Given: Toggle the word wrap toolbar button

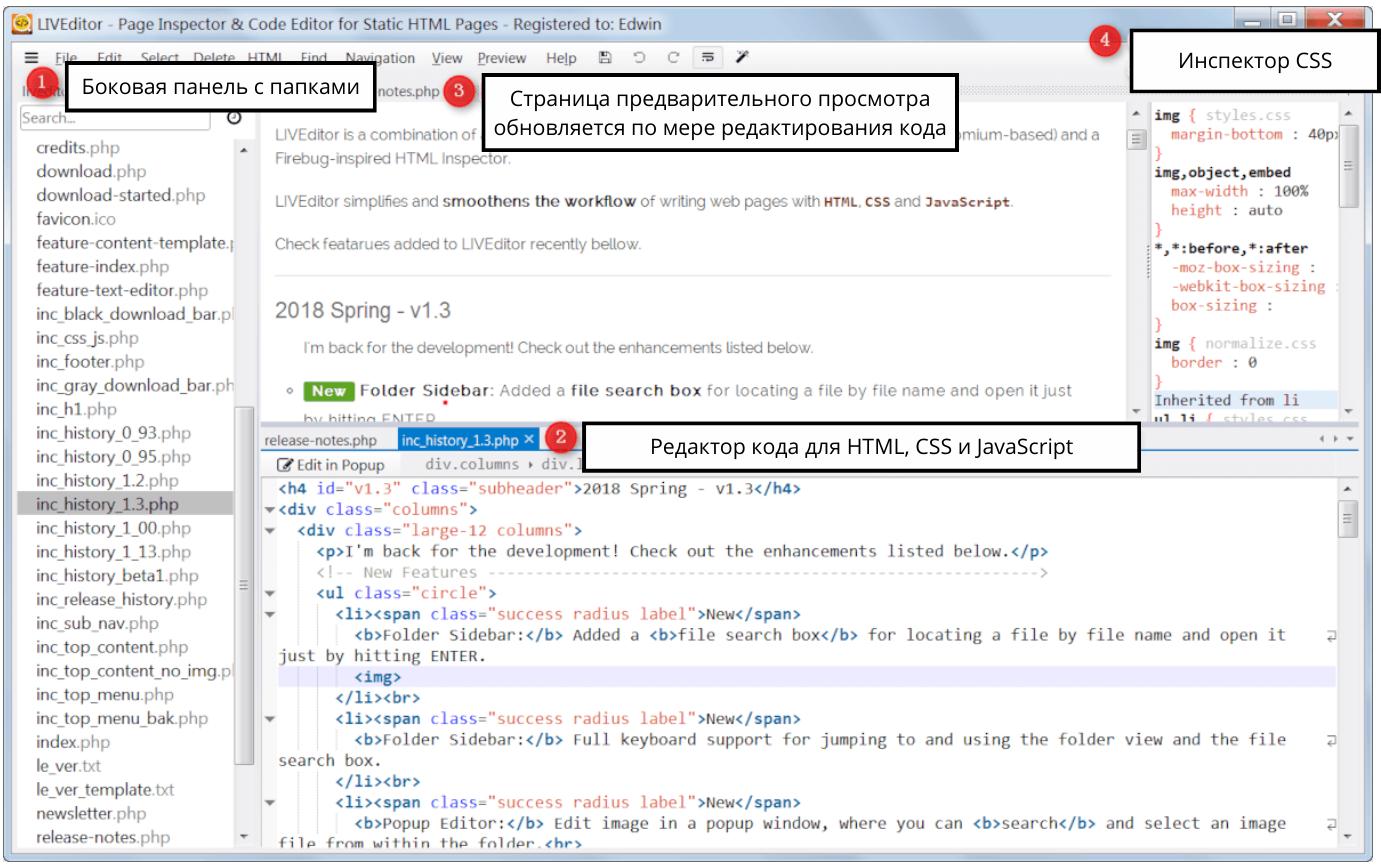Looking at the screenshot, I should tap(708, 59).
